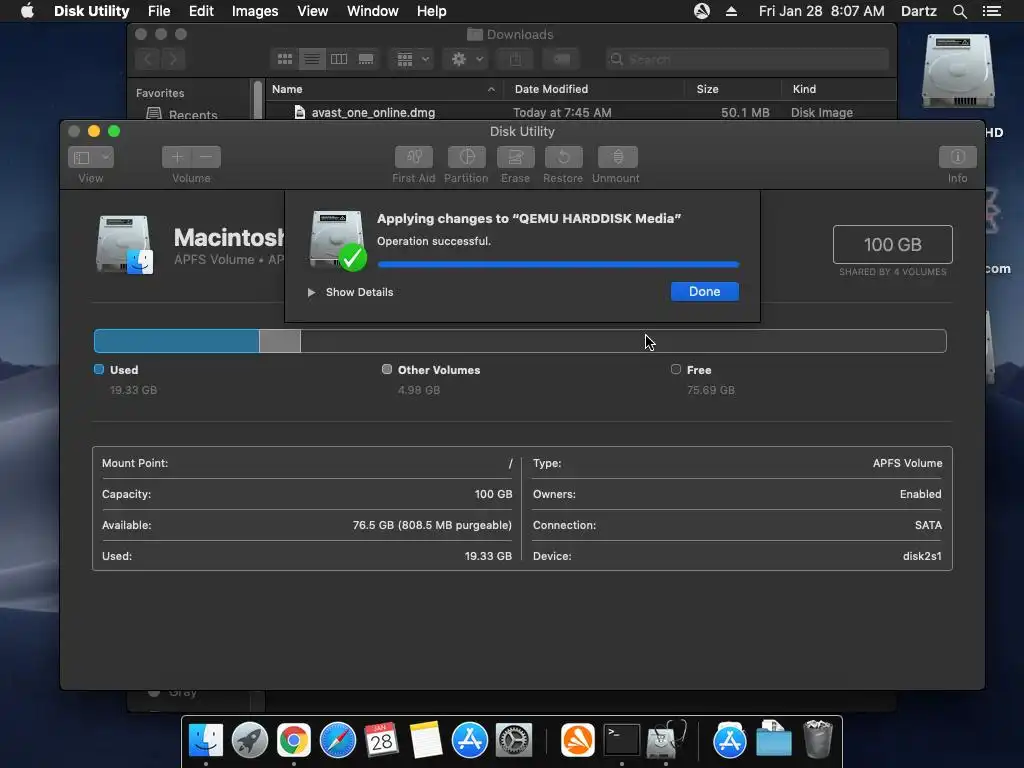Open Avast from the Dock
The image size is (1024, 768).
click(x=577, y=740)
